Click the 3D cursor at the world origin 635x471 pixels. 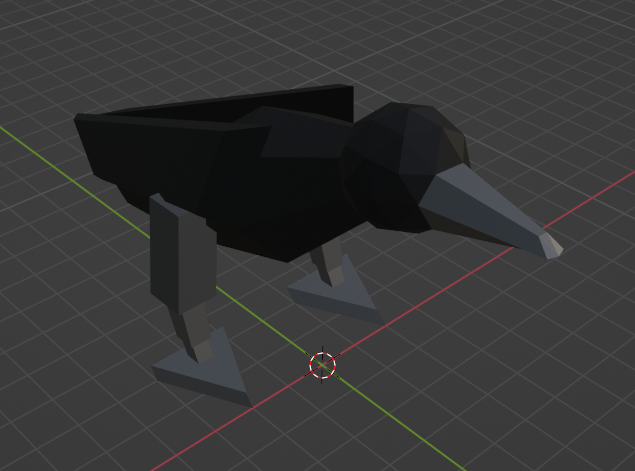(x=322, y=365)
